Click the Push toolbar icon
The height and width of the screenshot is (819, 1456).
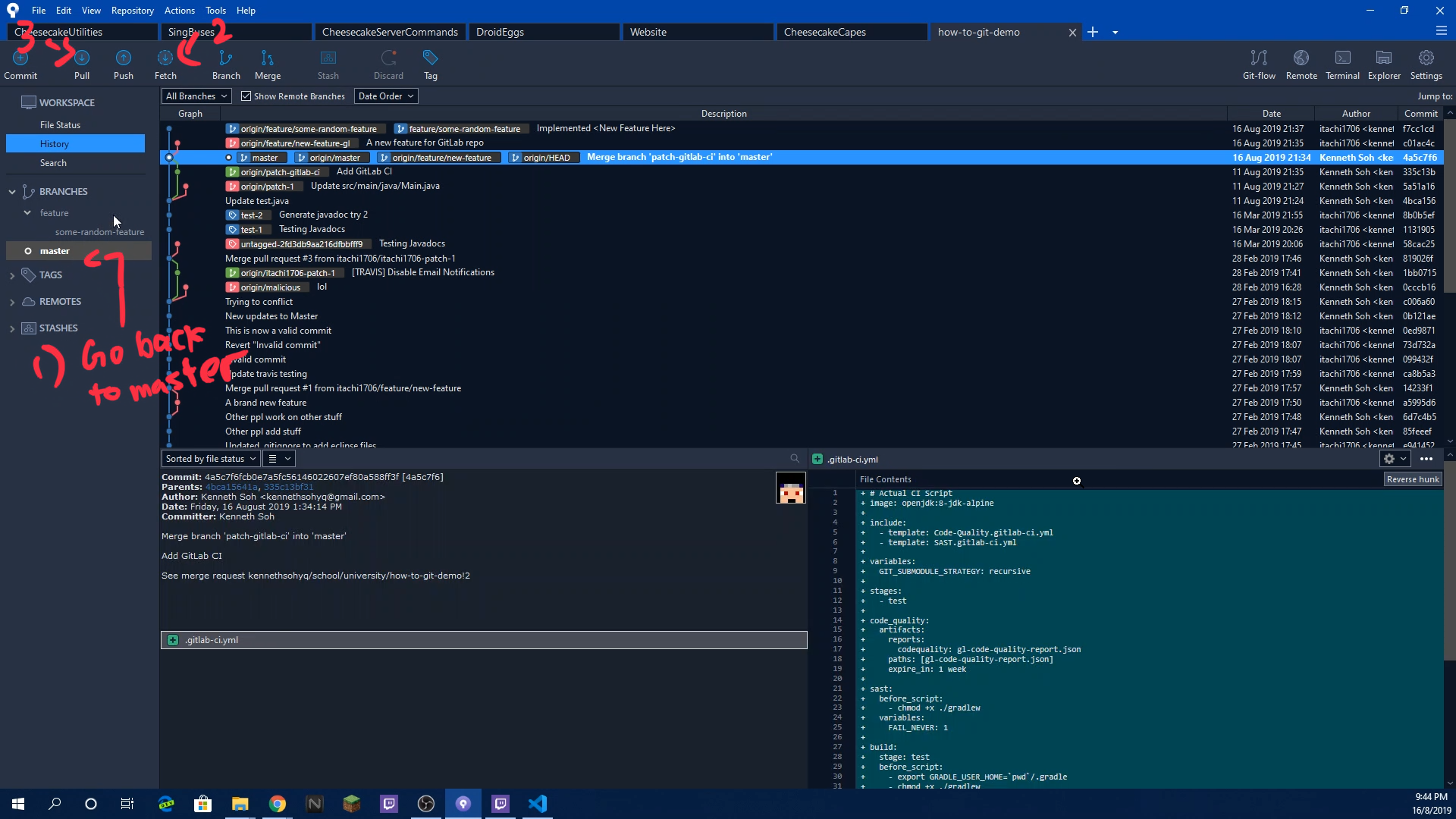(124, 64)
